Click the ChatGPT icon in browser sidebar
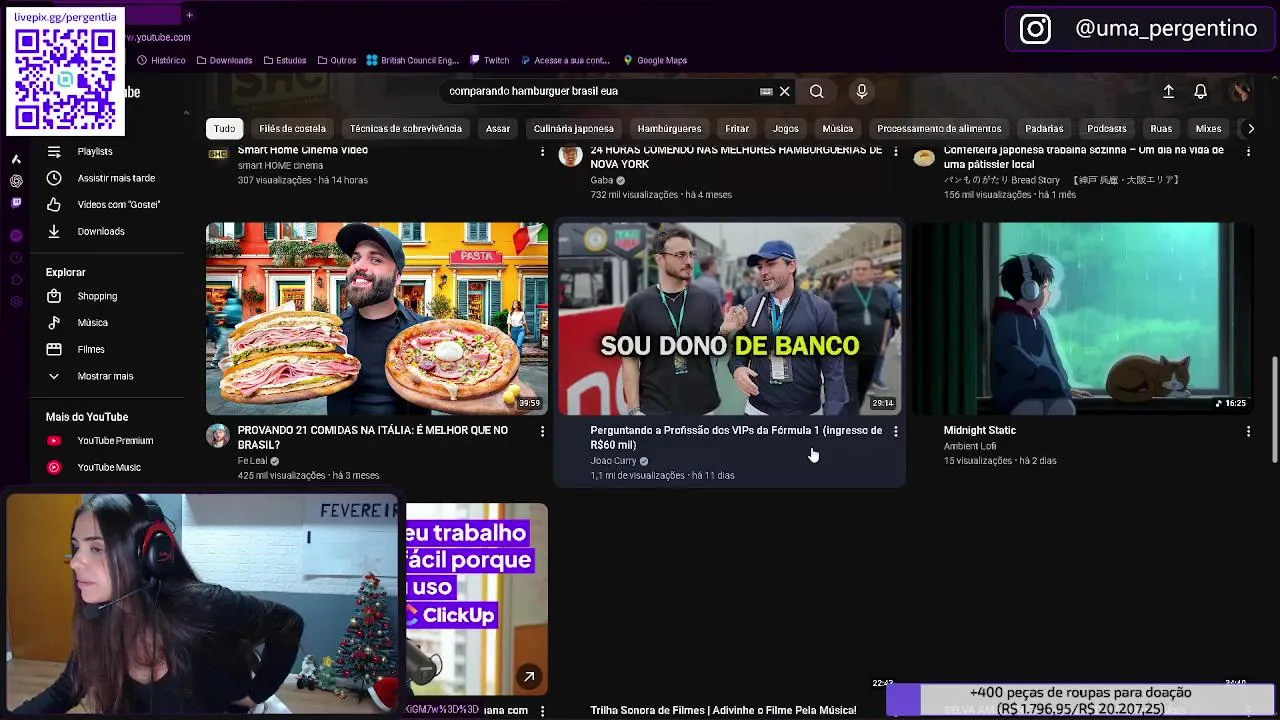 [x=16, y=181]
